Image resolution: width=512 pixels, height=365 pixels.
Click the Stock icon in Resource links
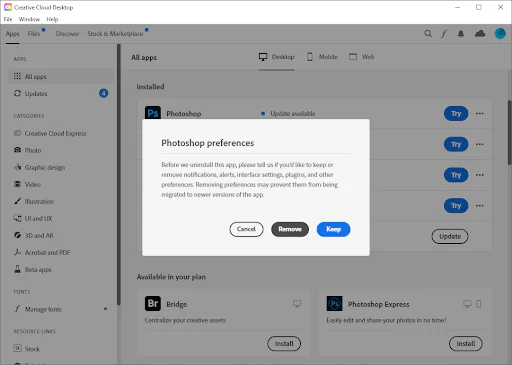[17, 348]
